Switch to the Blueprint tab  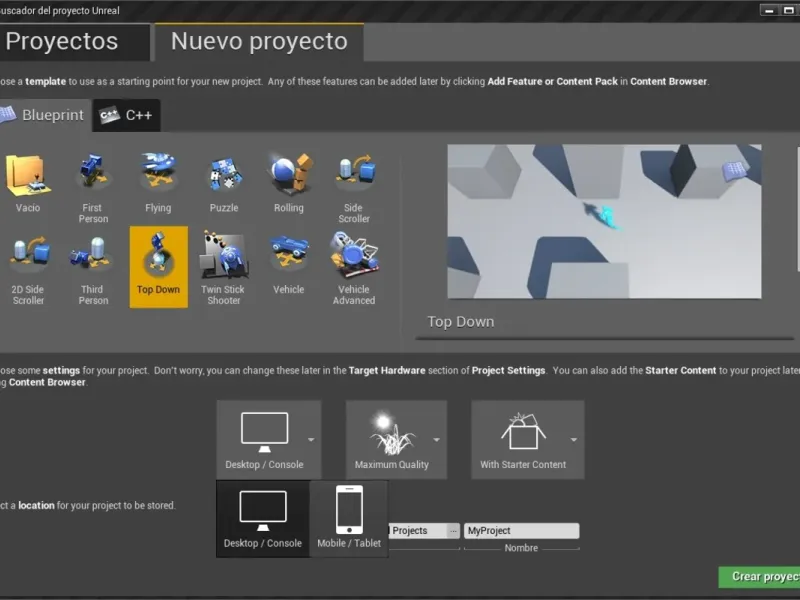[x=45, y=115]
